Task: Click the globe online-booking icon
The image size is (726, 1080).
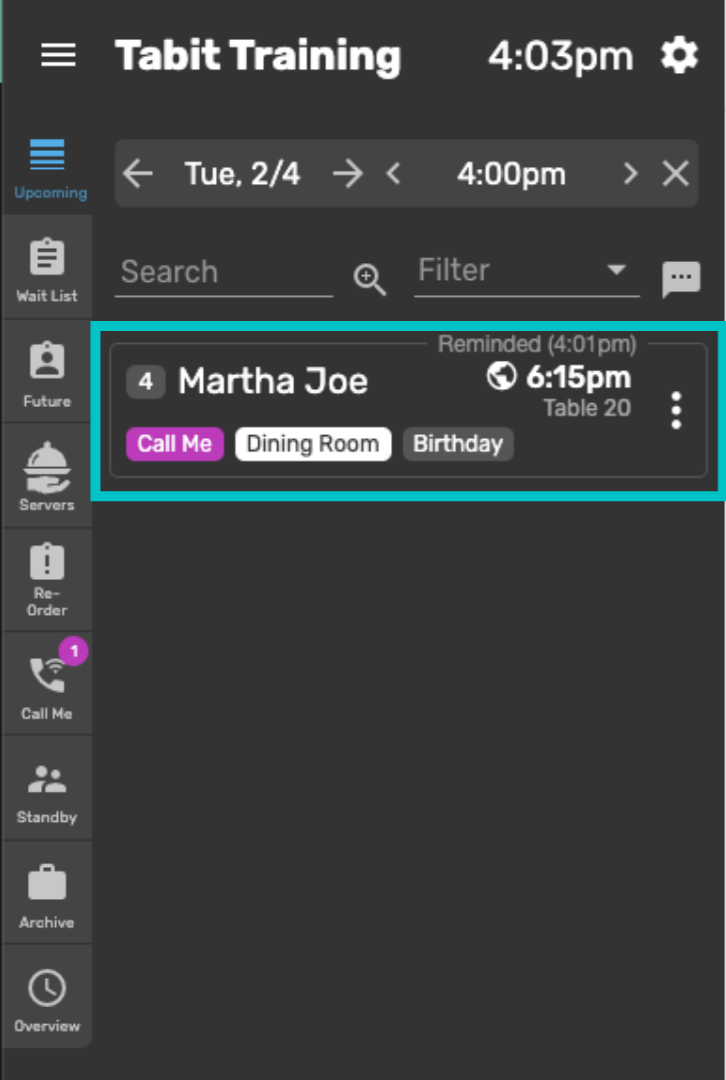Action: click(x=501, y=376)
